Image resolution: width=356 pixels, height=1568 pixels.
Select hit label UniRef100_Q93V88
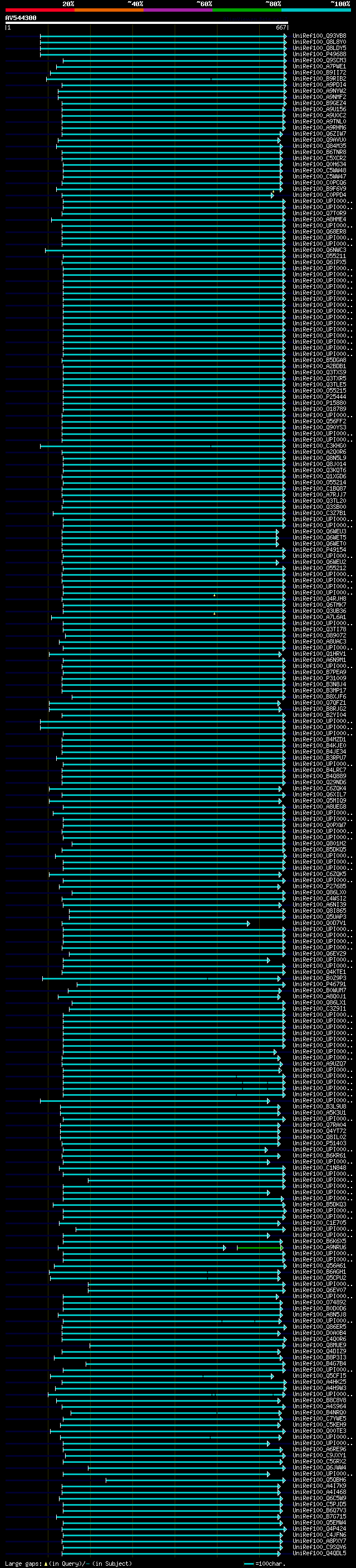coord(319,36)
